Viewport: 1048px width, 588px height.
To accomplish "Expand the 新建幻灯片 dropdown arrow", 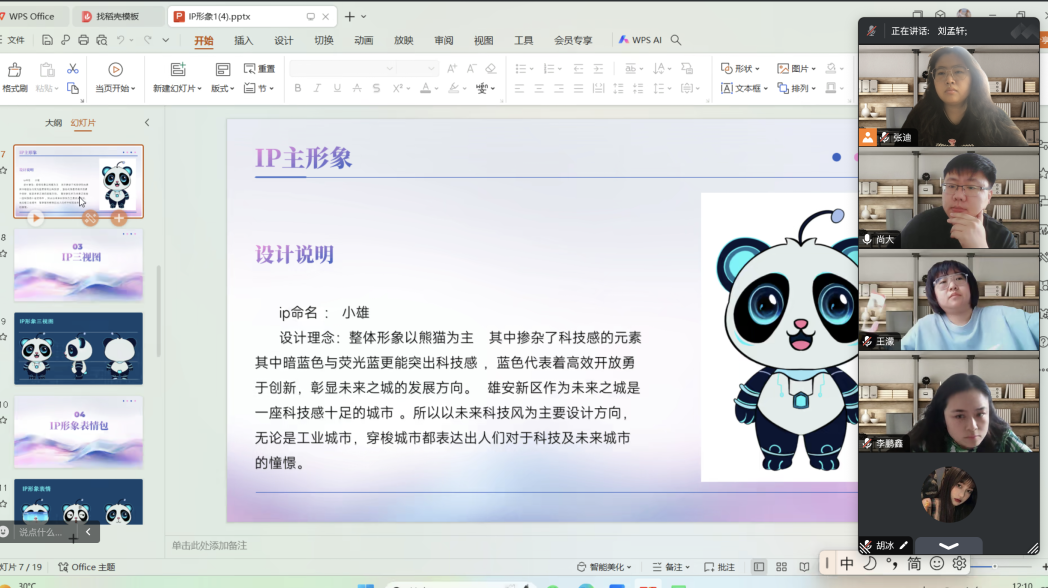I will 198,87.
